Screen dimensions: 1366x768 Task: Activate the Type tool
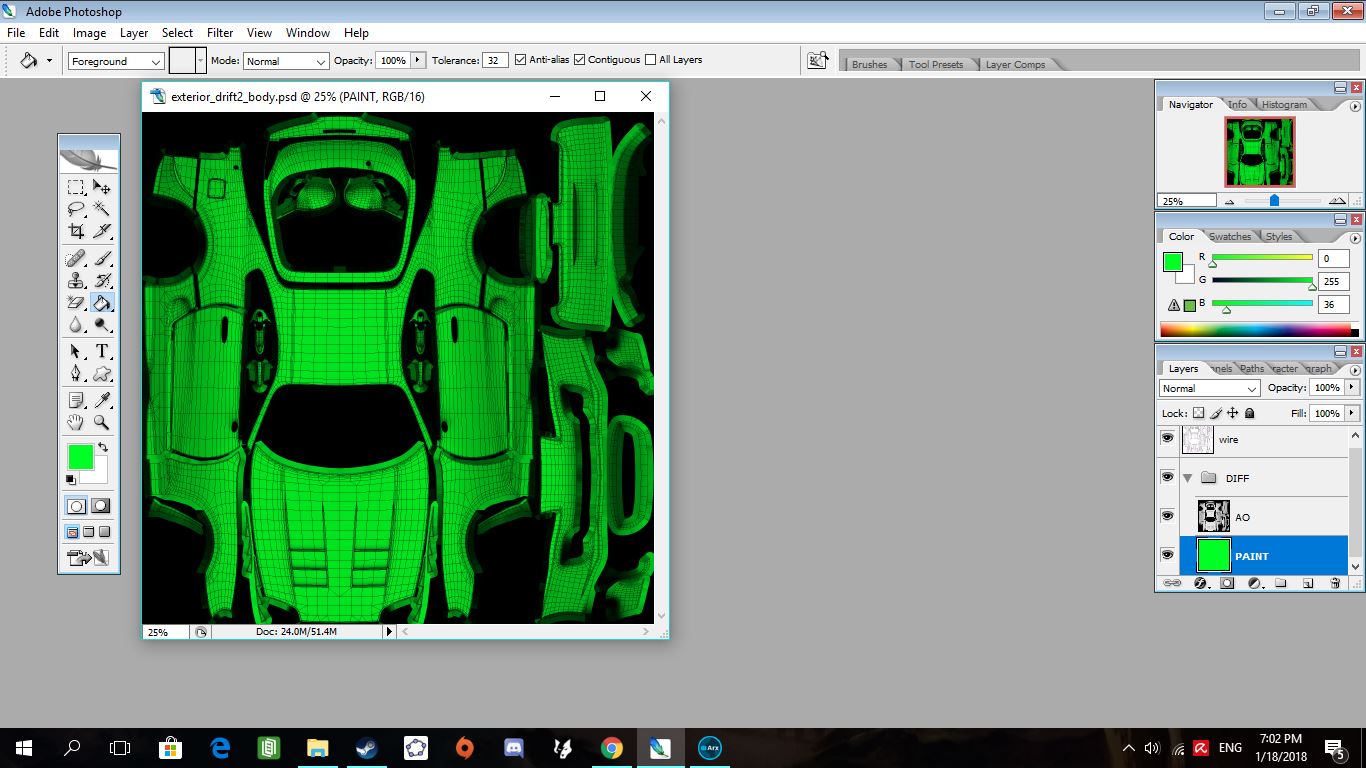[102, 351]
